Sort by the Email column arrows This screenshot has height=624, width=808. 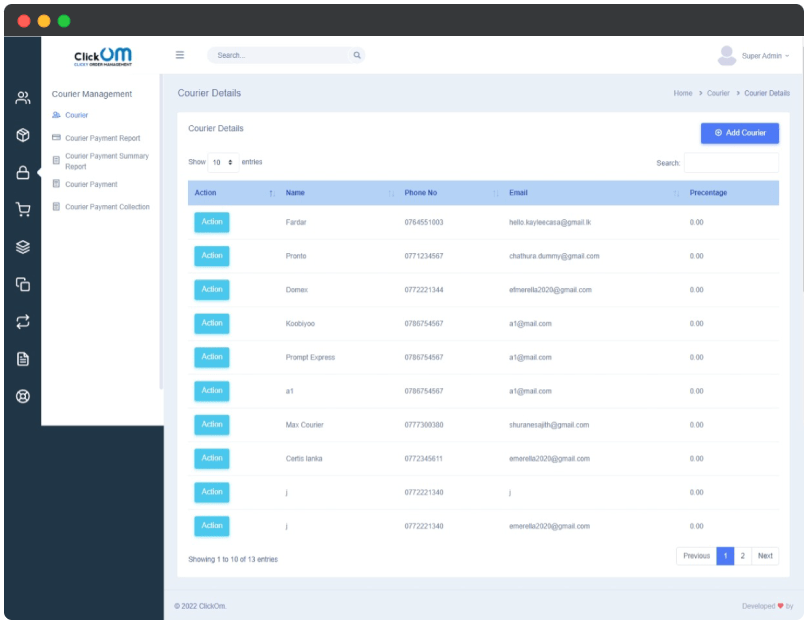(x=676, y=193)
